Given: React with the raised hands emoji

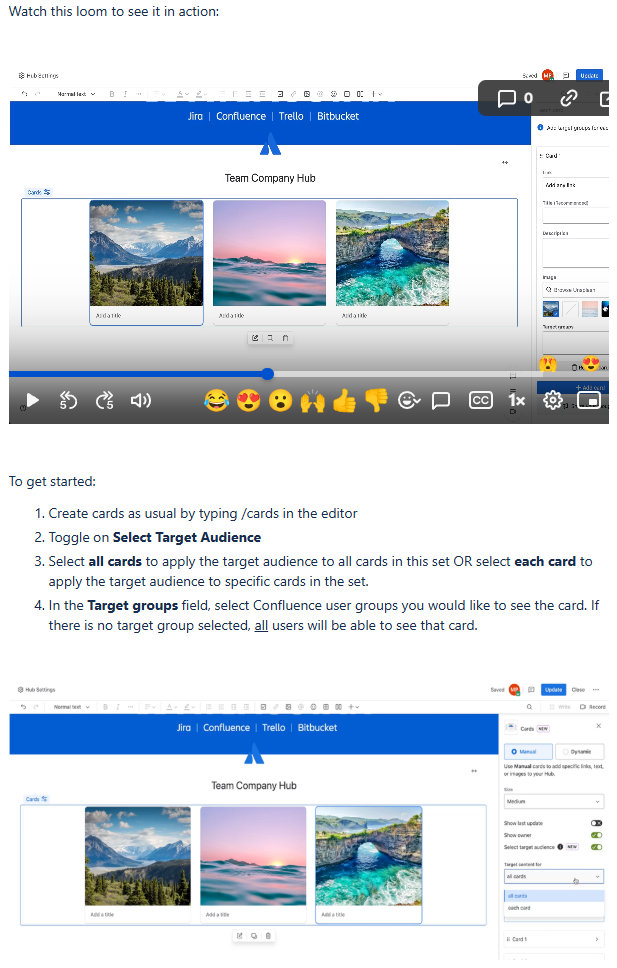Looking at the screenshot, I should click(x=313, y=401).
